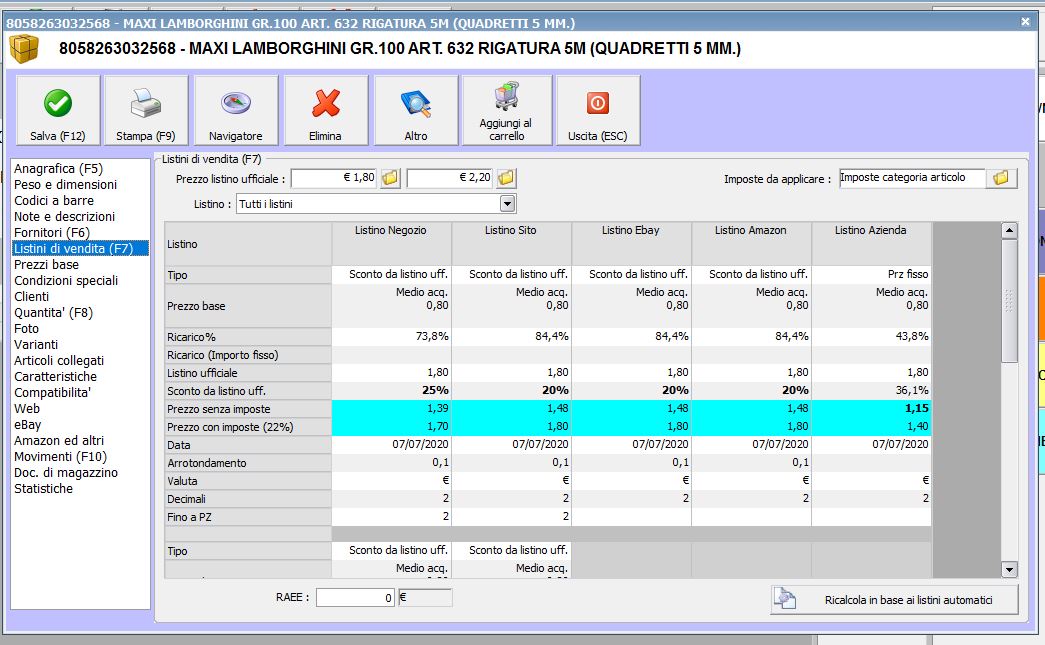Click scroll down arrow of price table
This screenshot has height=645, width=1045.
[1009, 570]
